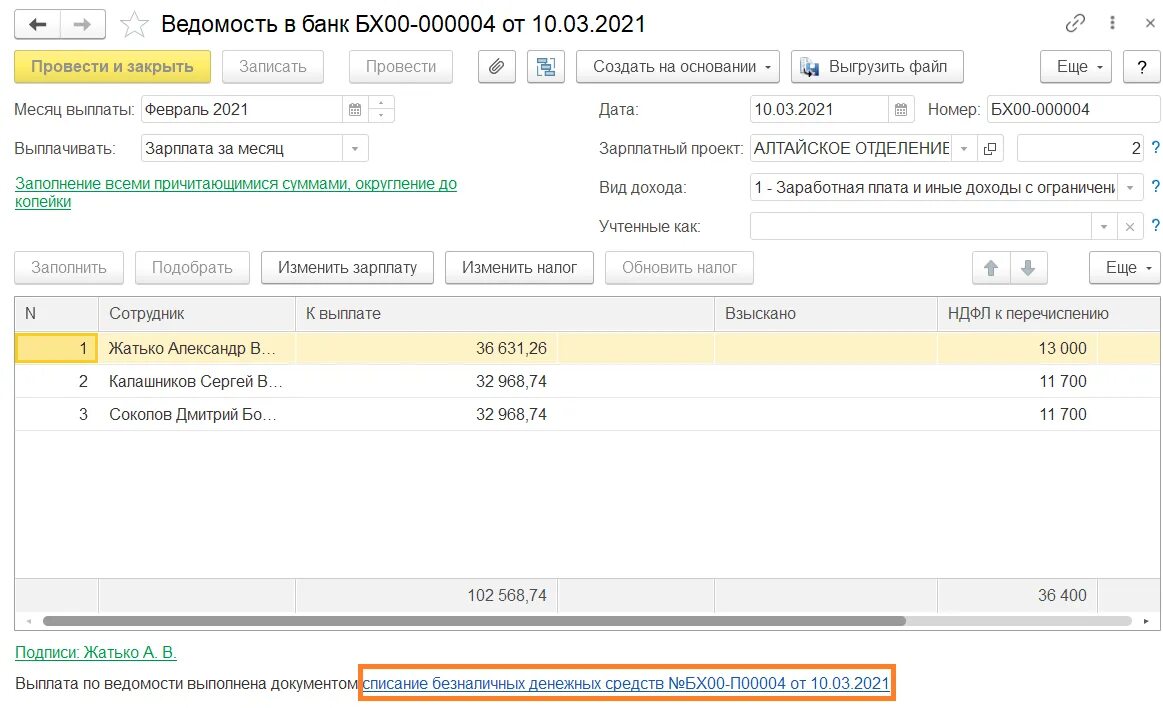Image resolution: width=1163 pixels, height=708 pixels.
Task: Move row down with arrow button
Action: [1028, 268]
